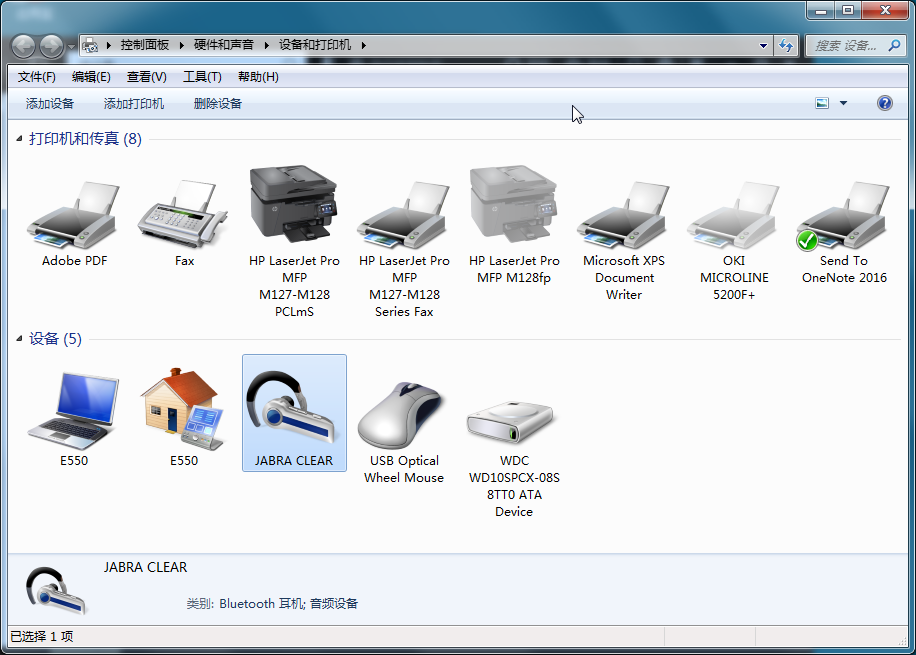Select Send To OneNote 2016 printer
The width and height of the screenshot is (916, 655).
coord(844,215)
